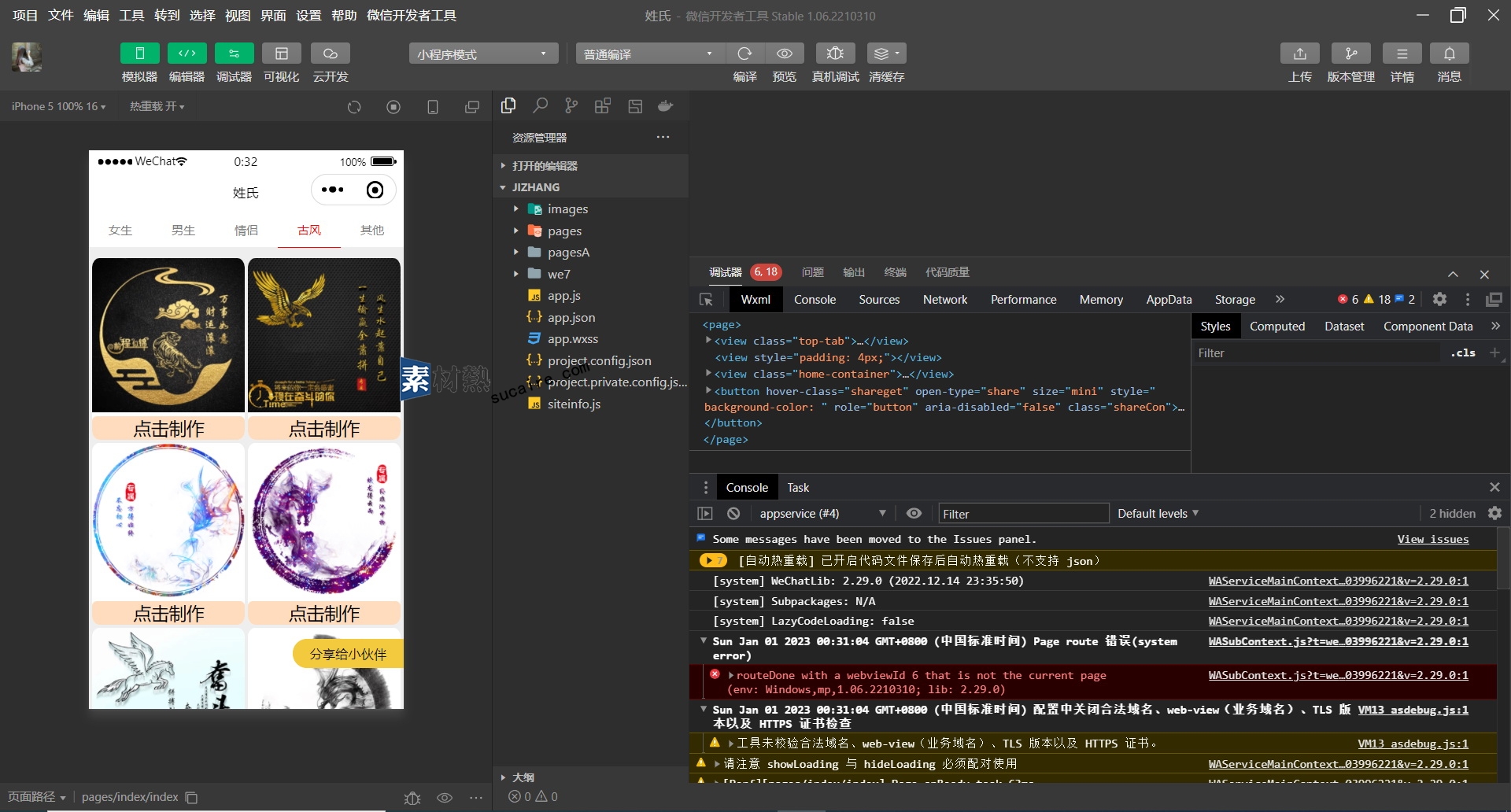Click the clear console icon
The image size is (1511, 812).
(733, 513)
